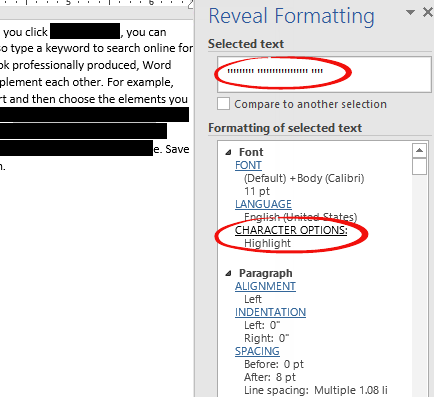Open the FONT formatting link
This screenshot has height=397, width=434.
[248, 165]
